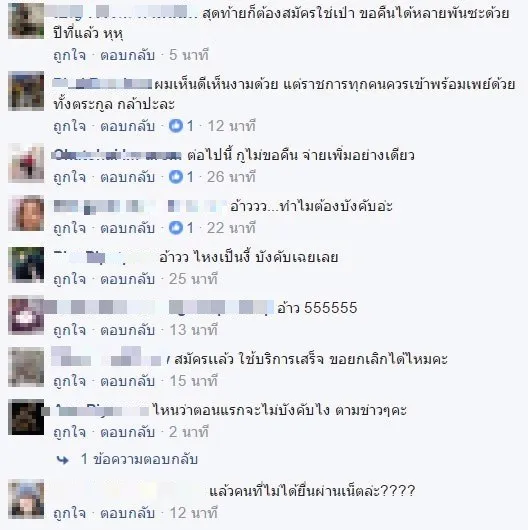Reply to last comment 'แล้วคนที่ไม่ได้ยื่นผ่านเน็ตล่ะ????'
Image resolution: width=528 pixels, height=530 pixels.
tap(127, 513)
